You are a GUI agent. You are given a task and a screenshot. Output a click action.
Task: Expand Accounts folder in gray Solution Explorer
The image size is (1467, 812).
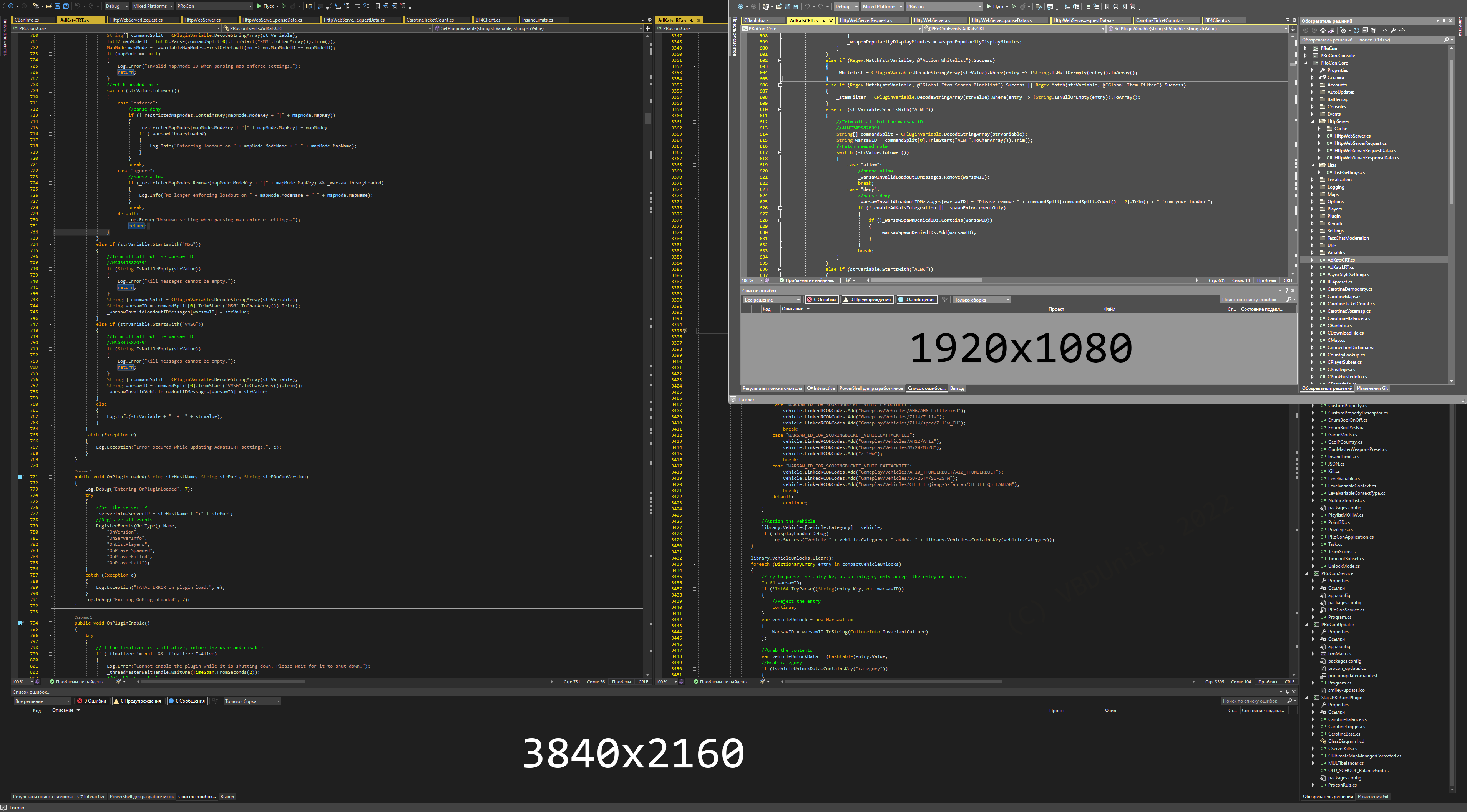pyautogui.click(x=1313, y=85)
